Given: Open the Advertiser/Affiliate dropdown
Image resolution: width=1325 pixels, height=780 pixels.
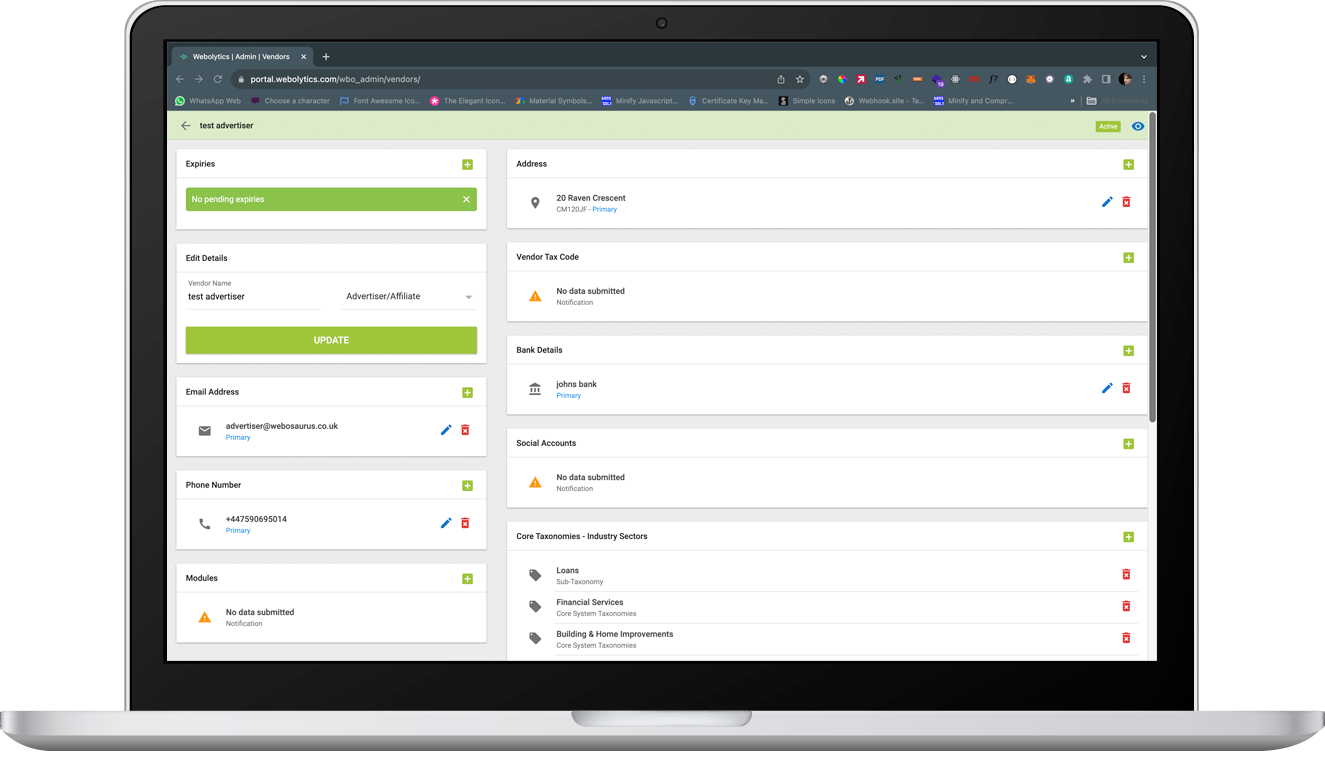Looking at the screenshot, I should coord(466,296).
